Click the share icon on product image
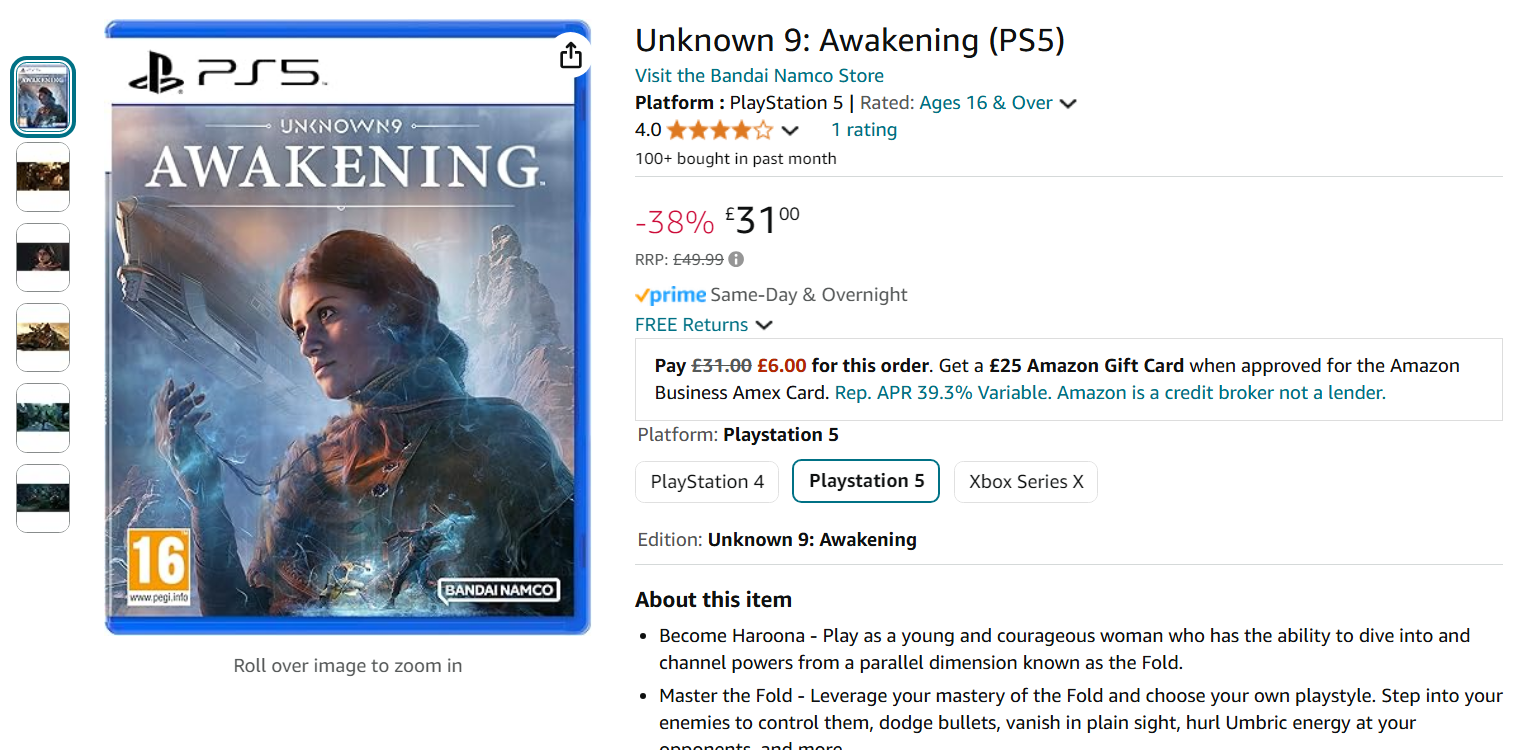1538x750 pixels. [570, 55]
